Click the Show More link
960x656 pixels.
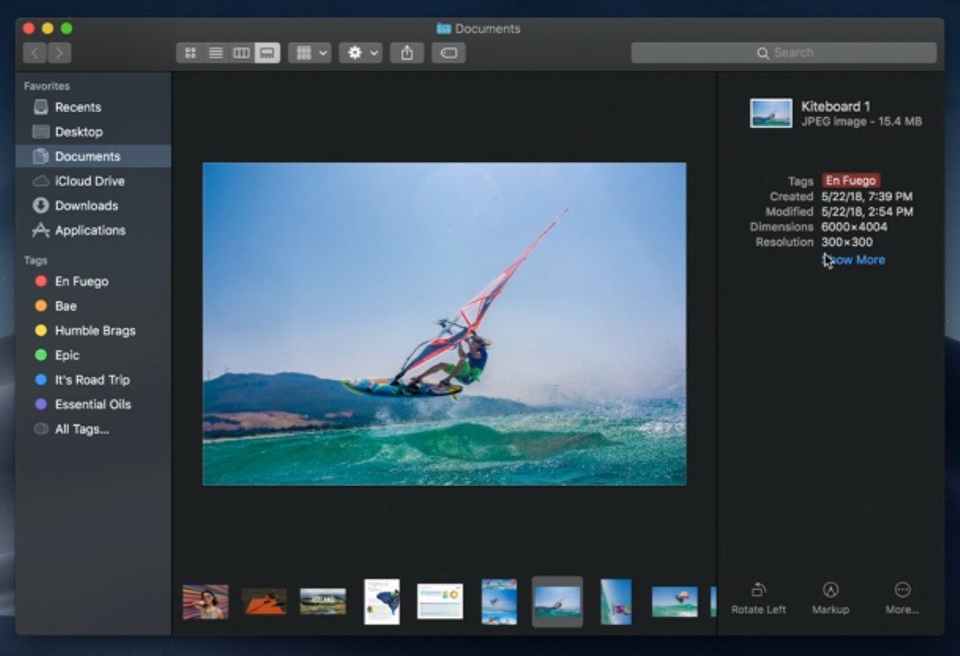click(x=853, y=260)
